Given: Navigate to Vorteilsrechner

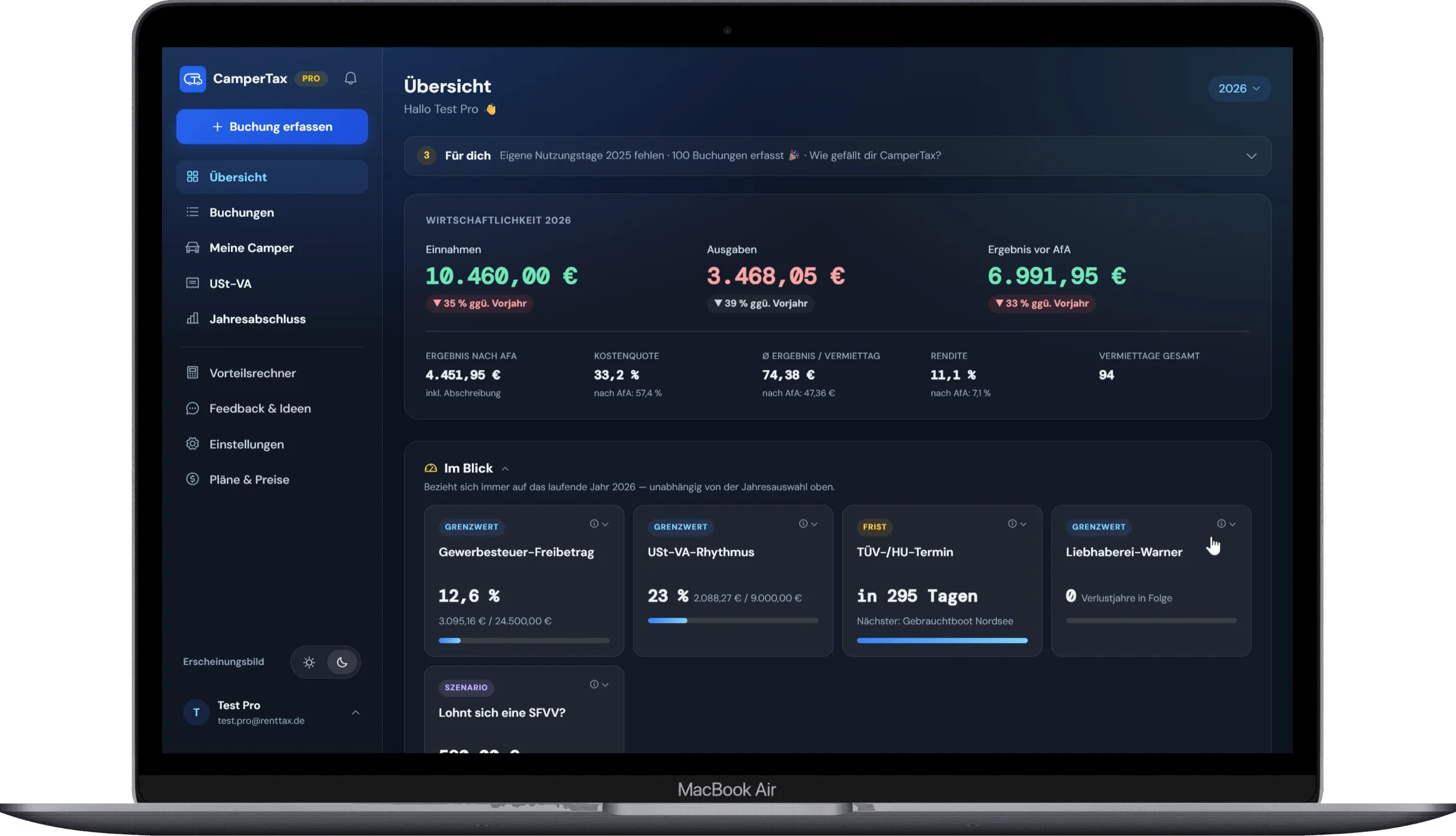Looking at the screenshot, I should (x=272, y=373).
